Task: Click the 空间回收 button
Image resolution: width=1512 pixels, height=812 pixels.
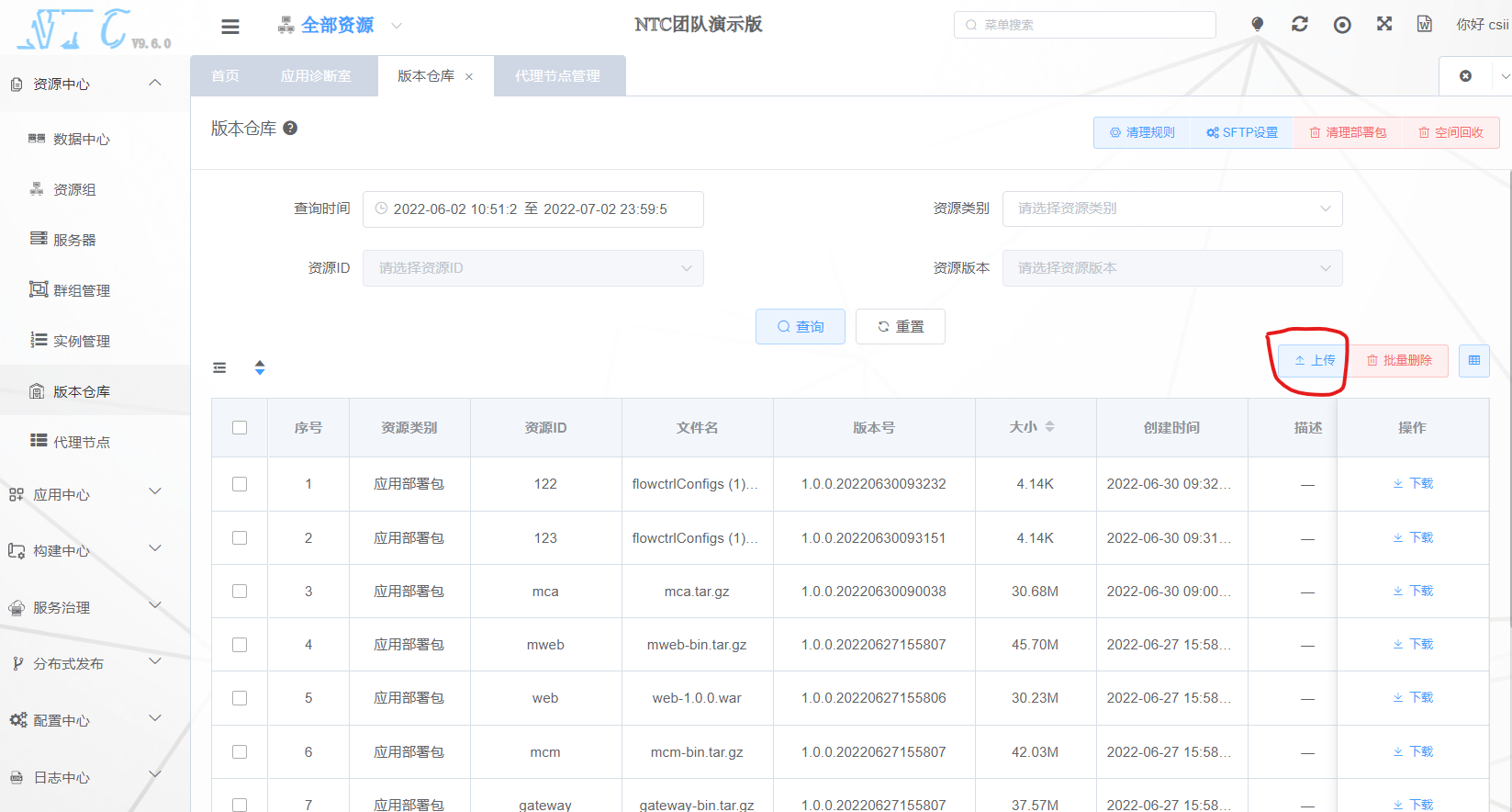Action: [1450, 133]
